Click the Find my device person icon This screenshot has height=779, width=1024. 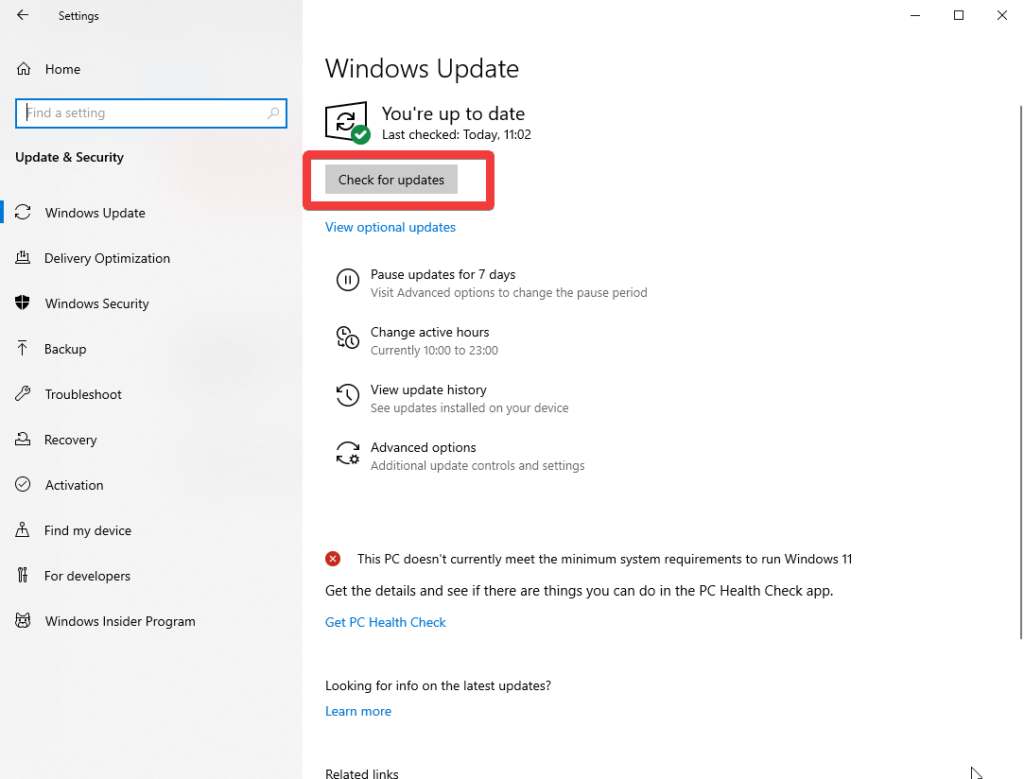pyautogui.click(x=22, y=530)
